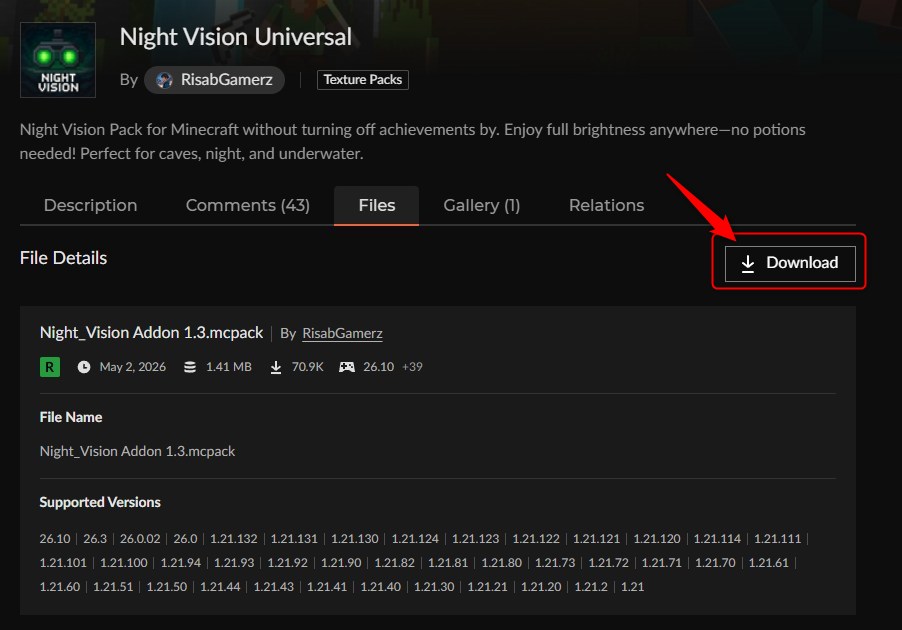Click supported version 1.21.50
Viewport: 902px width, 630px height.
(166, 587)
